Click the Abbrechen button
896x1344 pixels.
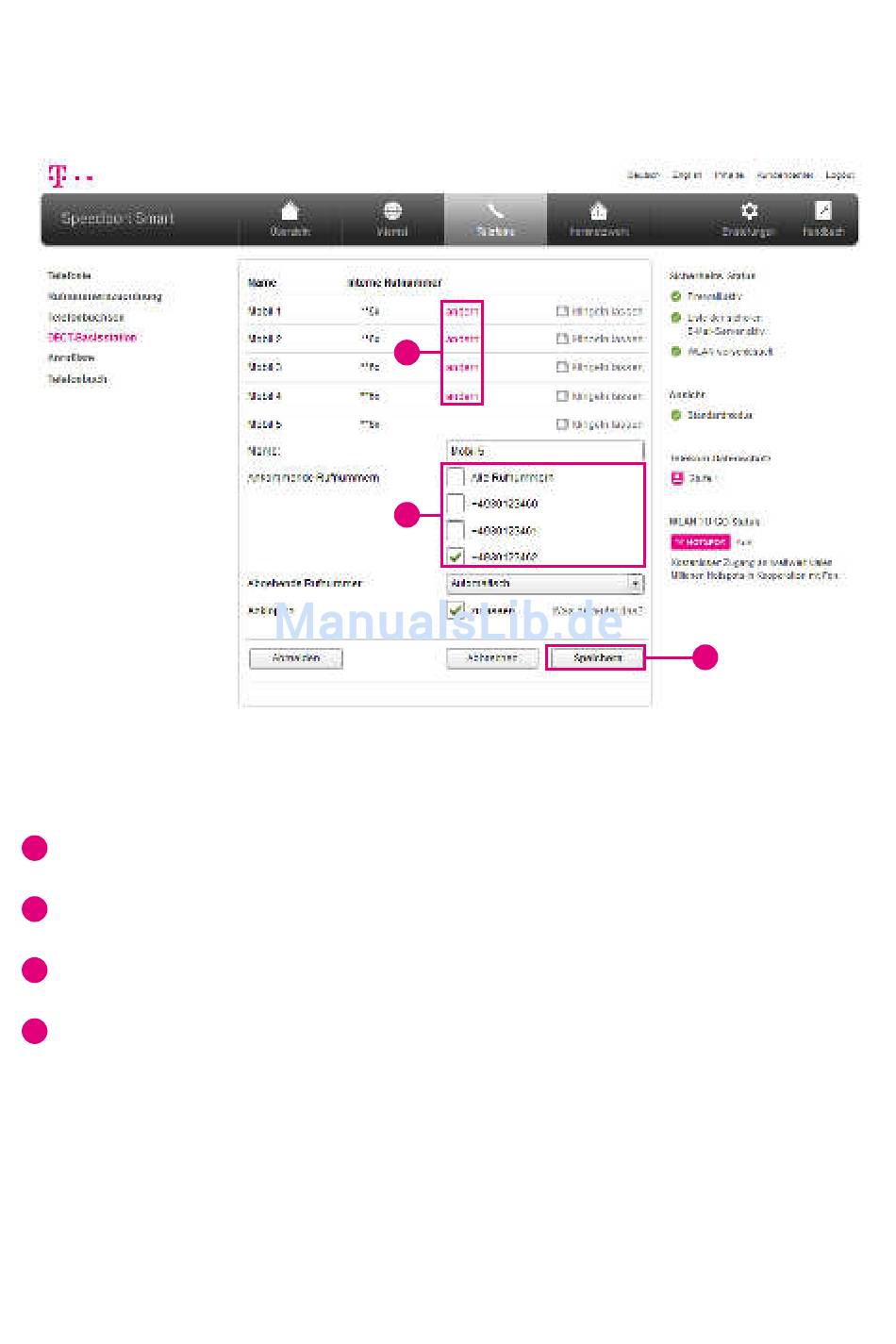click(492, 658)
